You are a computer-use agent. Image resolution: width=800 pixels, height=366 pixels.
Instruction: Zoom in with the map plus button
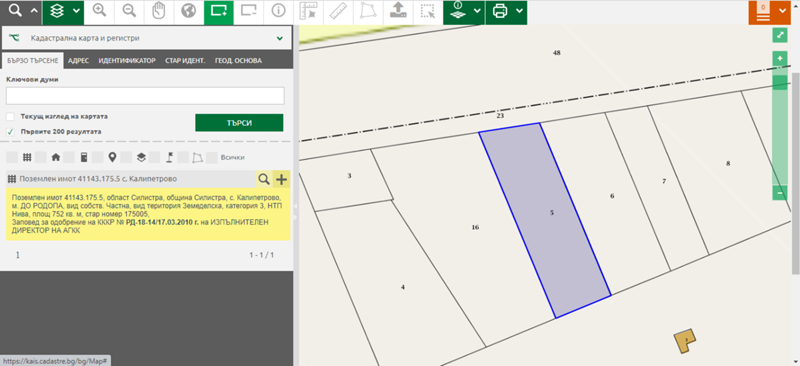tap(780, 58)
